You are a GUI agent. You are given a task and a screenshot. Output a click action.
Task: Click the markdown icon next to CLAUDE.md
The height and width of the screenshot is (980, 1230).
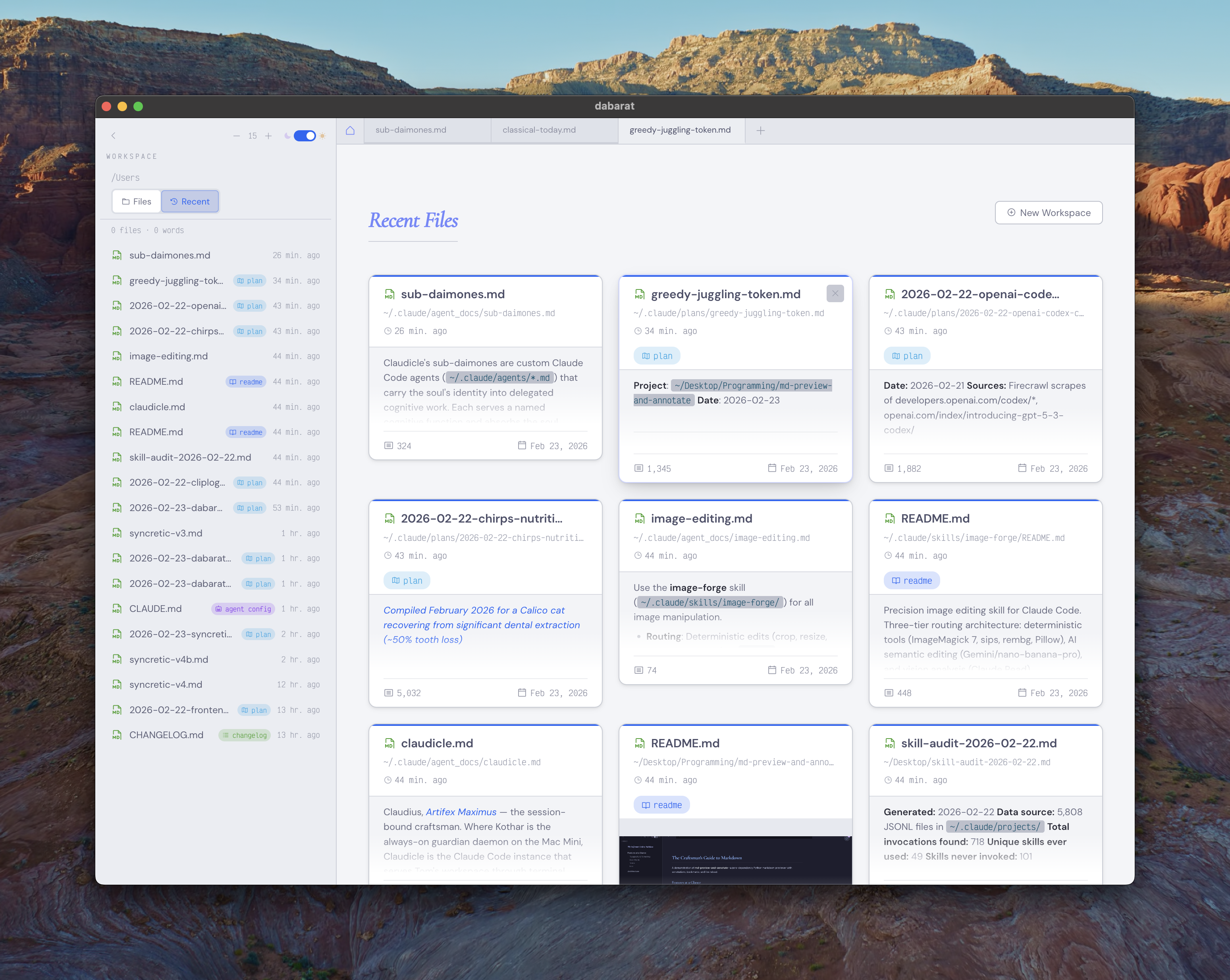117,609
